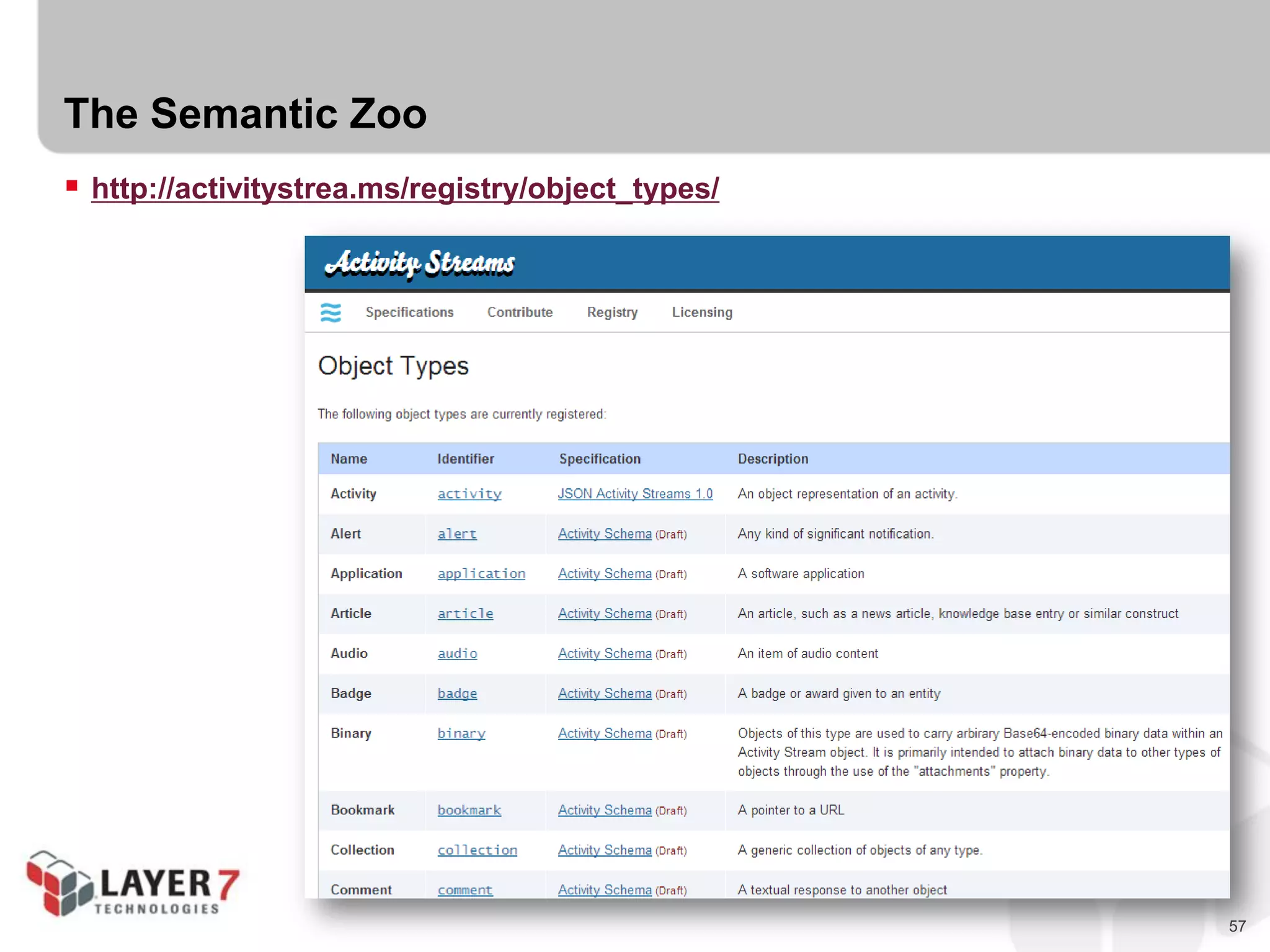Click the bookmark identifier link
This screenshot has width=1270, height=952.
(x=469, y=810)
